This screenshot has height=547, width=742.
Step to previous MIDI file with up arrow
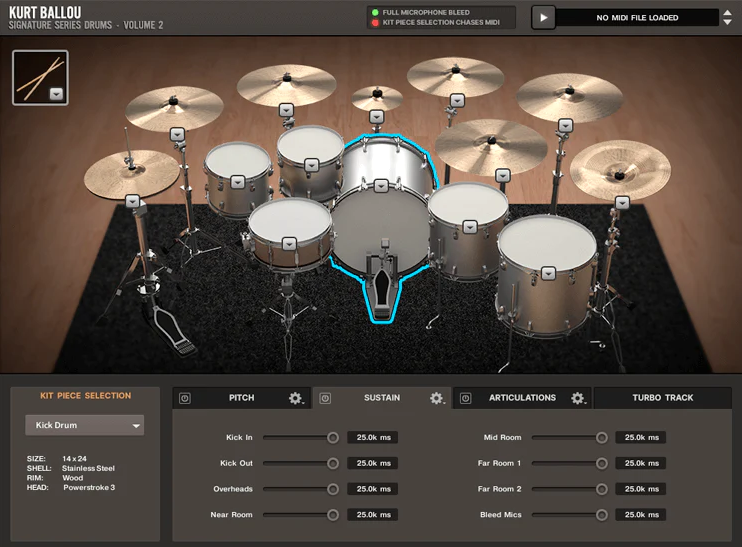727,13
